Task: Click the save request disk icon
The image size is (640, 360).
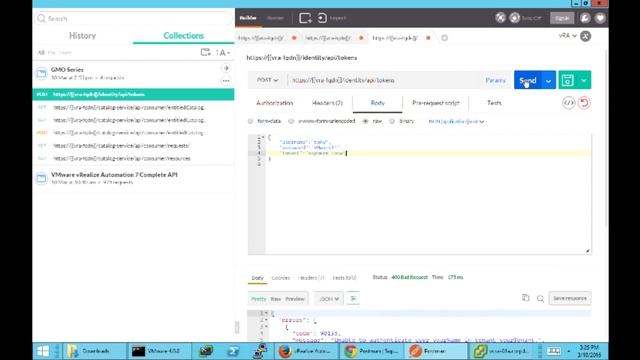Action: click(x=567, y=80)
